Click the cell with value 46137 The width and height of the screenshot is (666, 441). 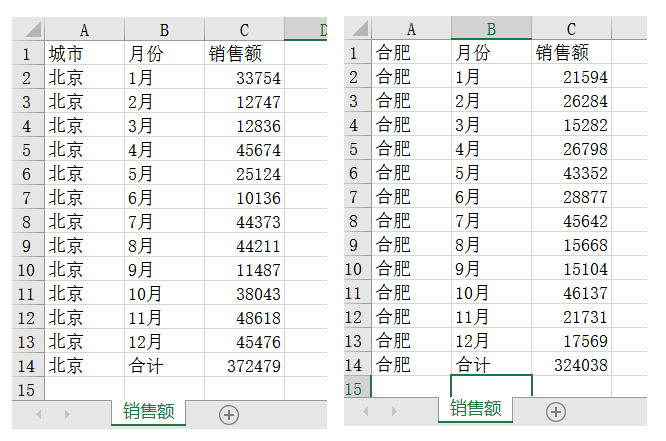click(571, 293)
